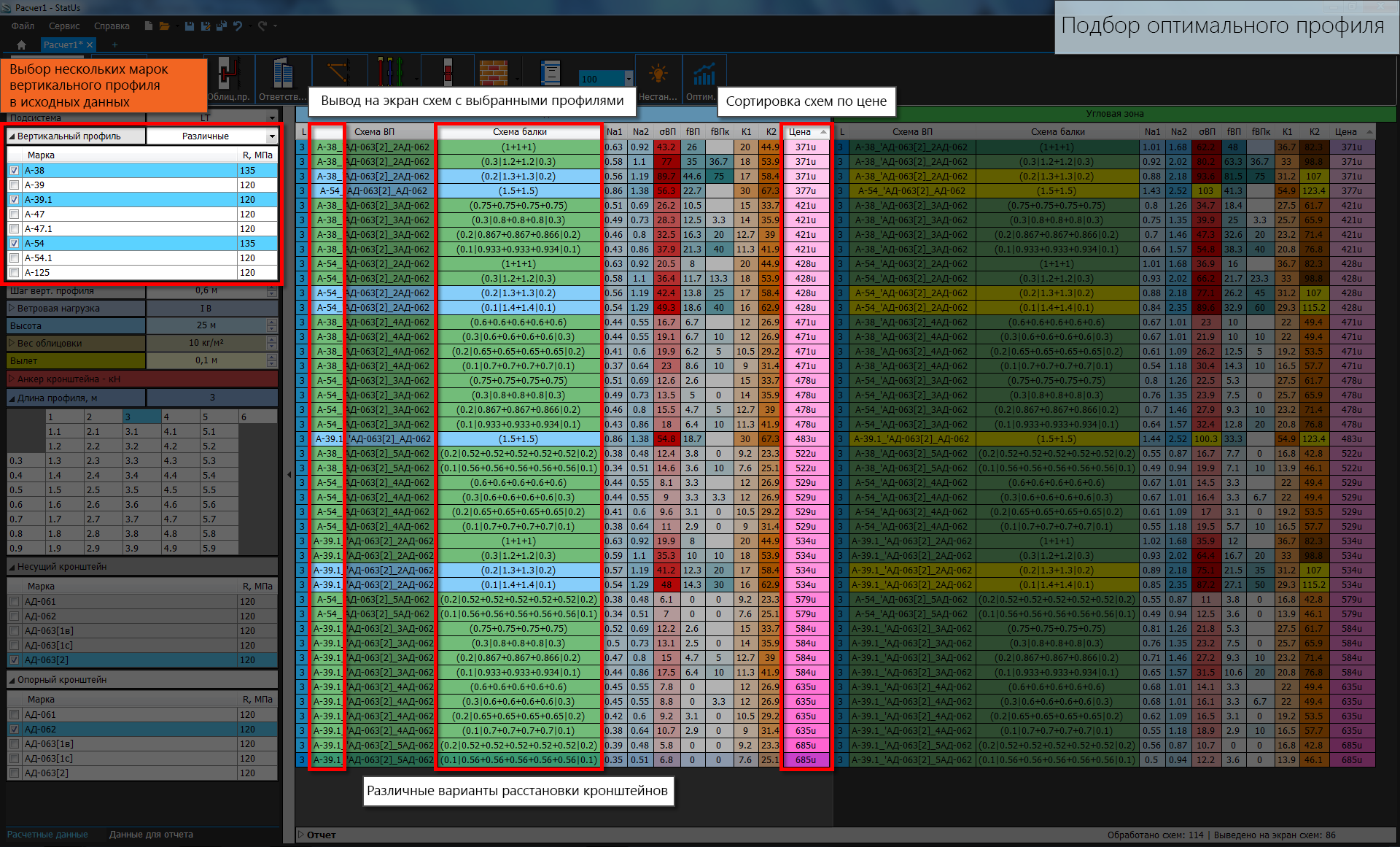
Task: Click the σВП column header in the left table
Action: click(x=667, y=132)
